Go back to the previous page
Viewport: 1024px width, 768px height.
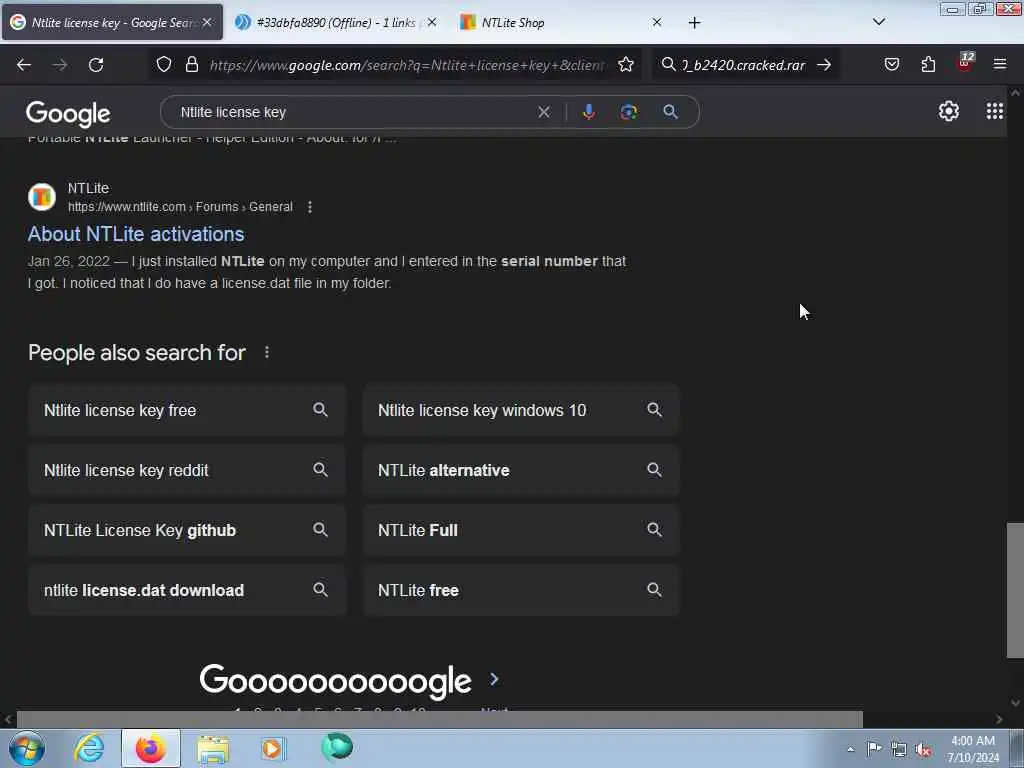pyautogui.click(x=24, y=65)
